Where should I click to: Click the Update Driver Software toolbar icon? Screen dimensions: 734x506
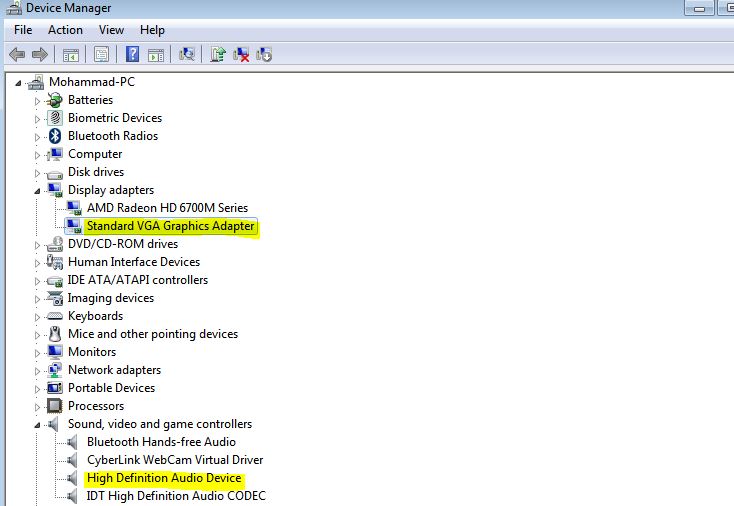coord(218,54)
